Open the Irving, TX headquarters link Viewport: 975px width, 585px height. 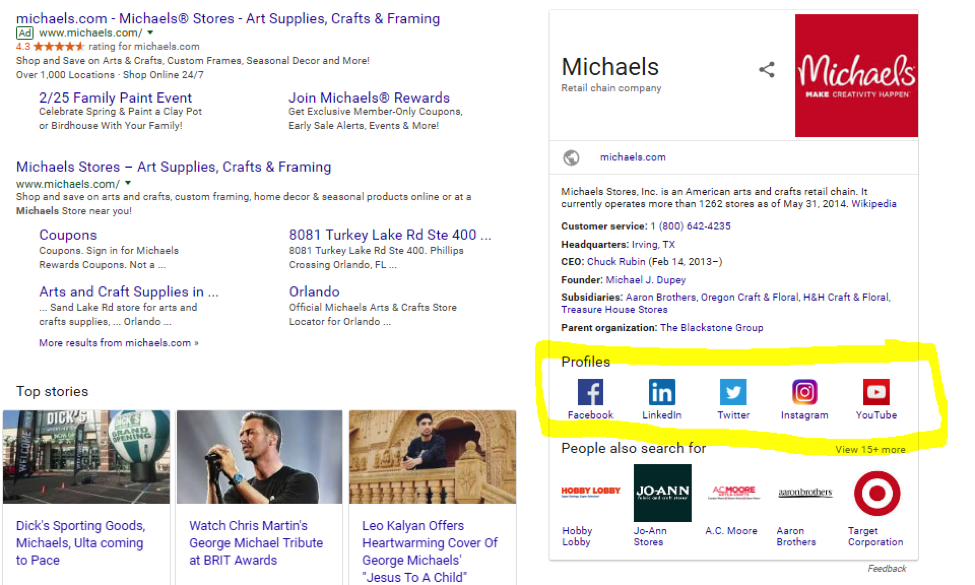coord(653,244)
